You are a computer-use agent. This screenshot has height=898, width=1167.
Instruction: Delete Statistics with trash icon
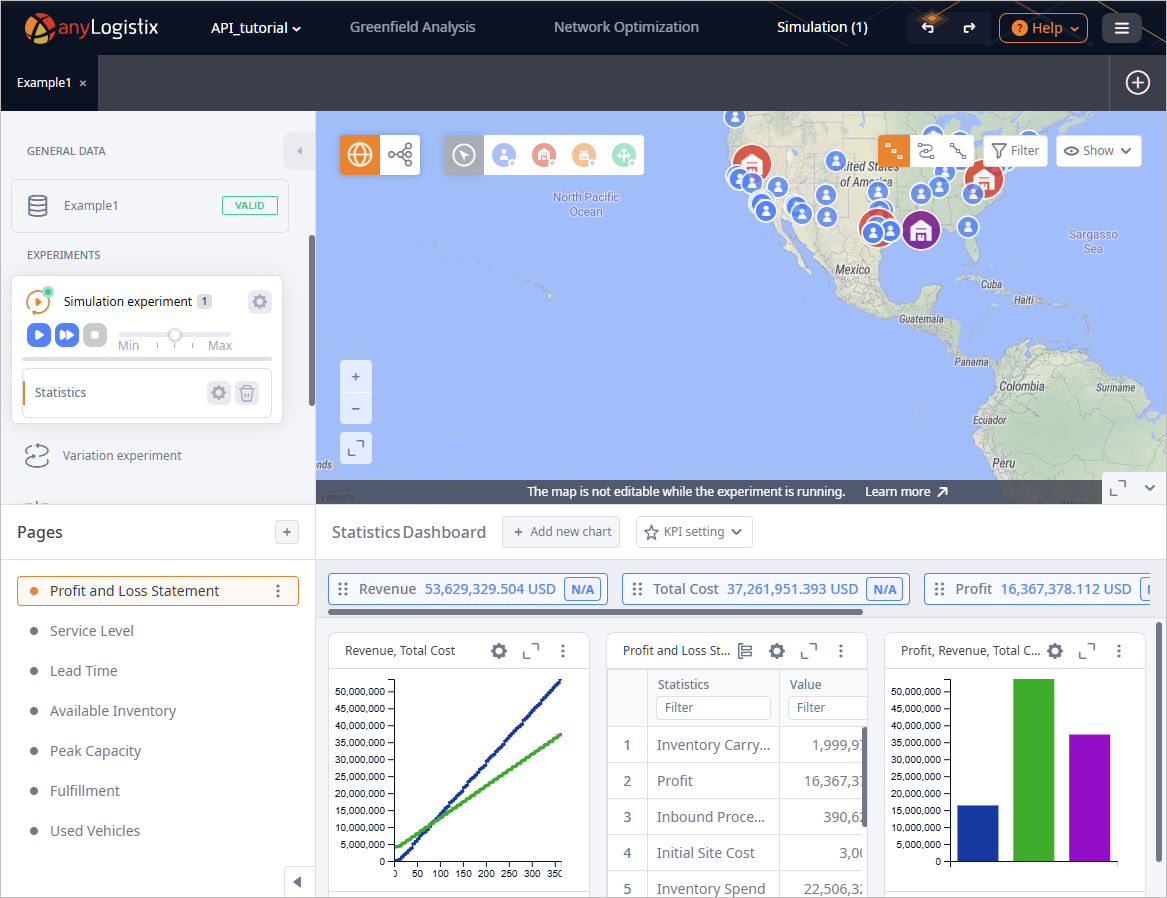coord(247,392)
